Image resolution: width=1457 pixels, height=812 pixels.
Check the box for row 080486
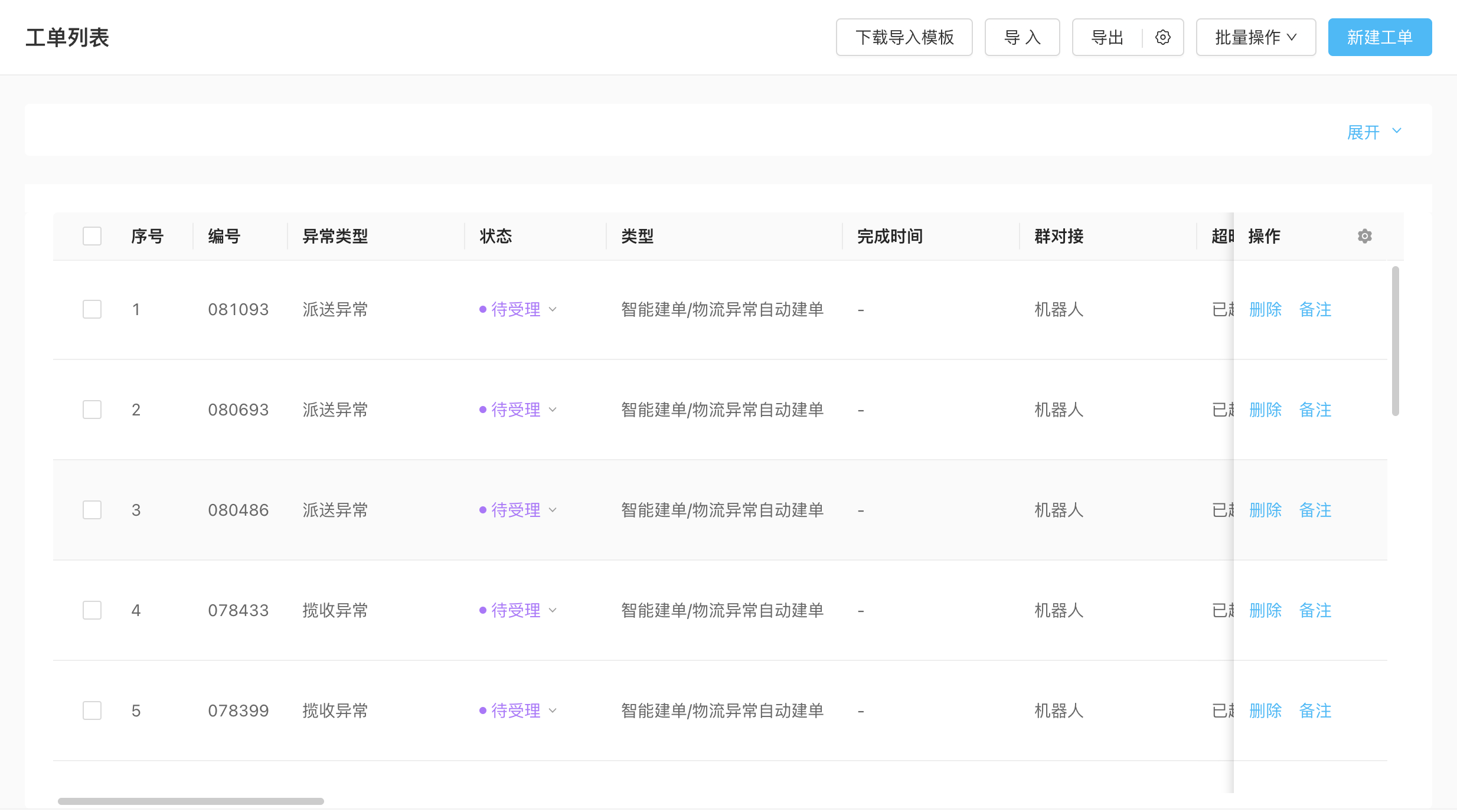coord(92,510)
